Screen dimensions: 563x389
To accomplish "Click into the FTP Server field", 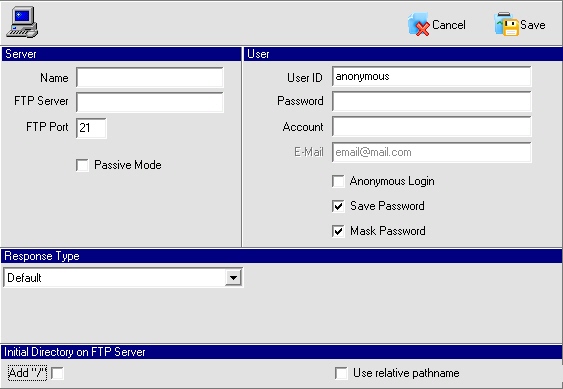I will (x=150, y=102).
